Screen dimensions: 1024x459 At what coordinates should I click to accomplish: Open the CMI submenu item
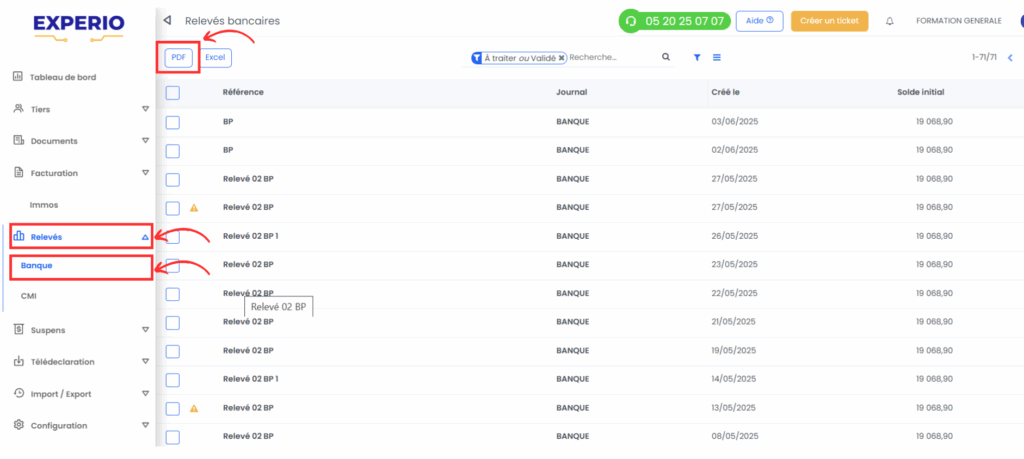click(x=29, y=296)
